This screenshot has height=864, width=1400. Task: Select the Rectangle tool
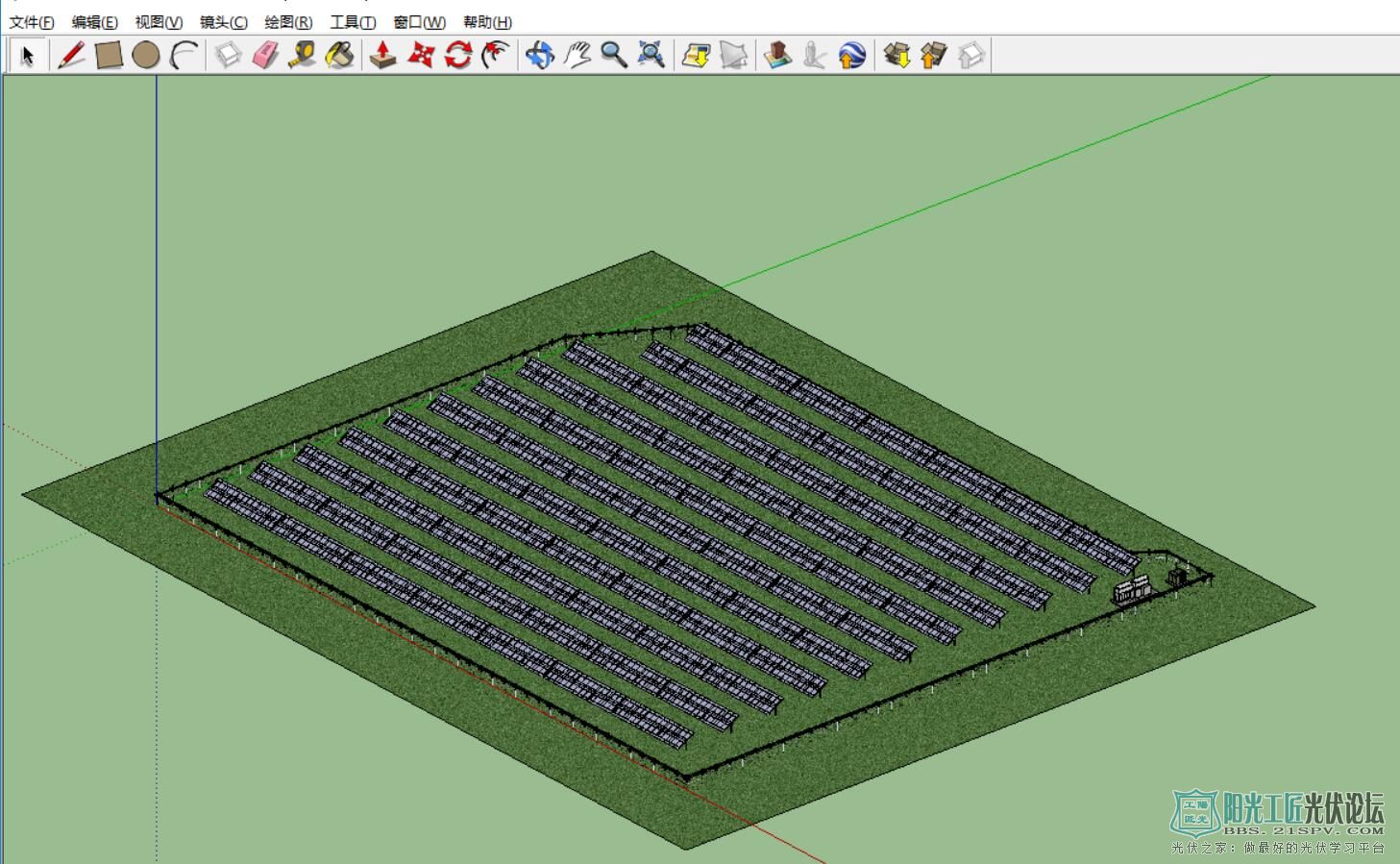click(109, 56)
